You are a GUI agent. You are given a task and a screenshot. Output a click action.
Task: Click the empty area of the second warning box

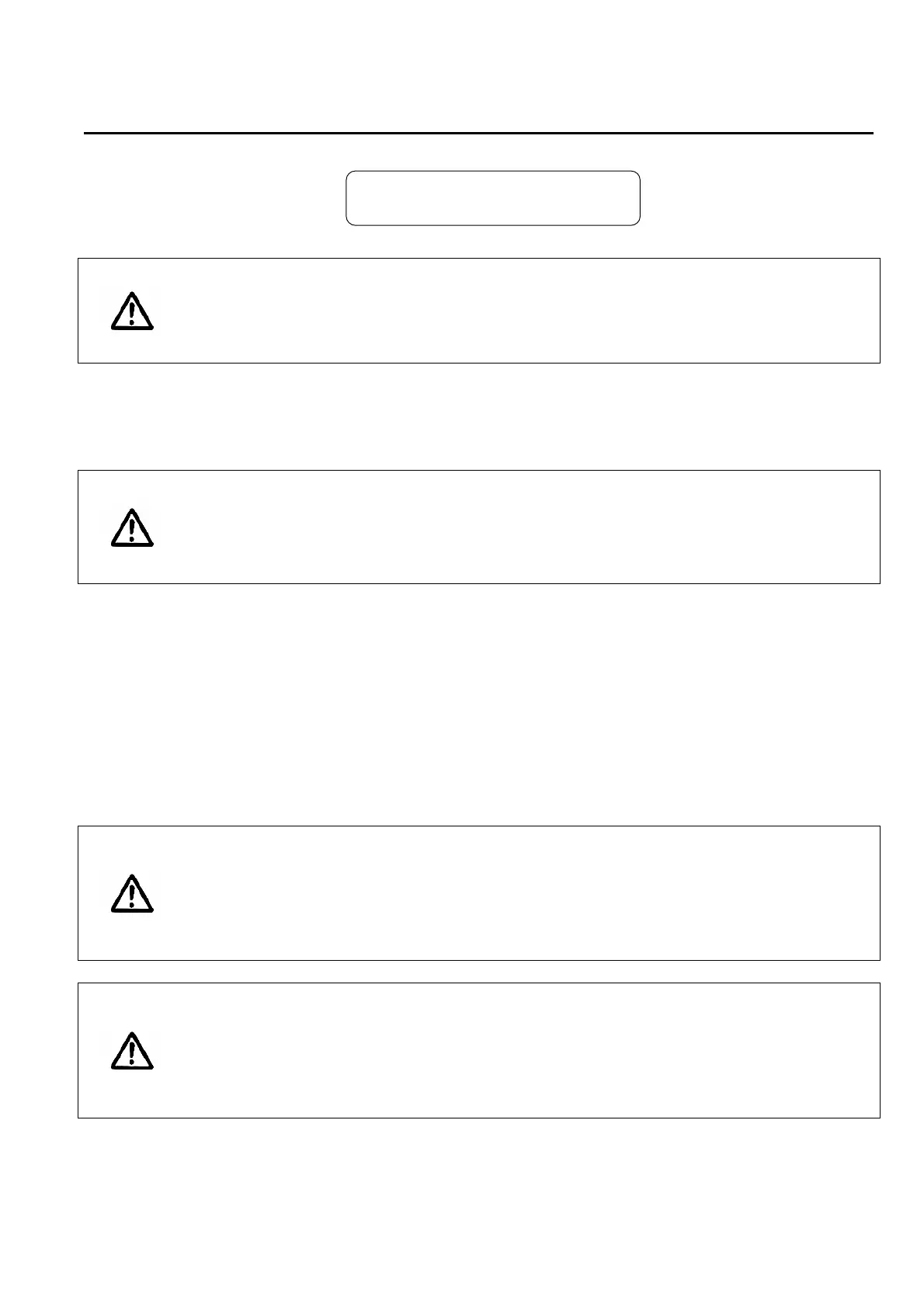pyautogui.click(x=512, y=527)
